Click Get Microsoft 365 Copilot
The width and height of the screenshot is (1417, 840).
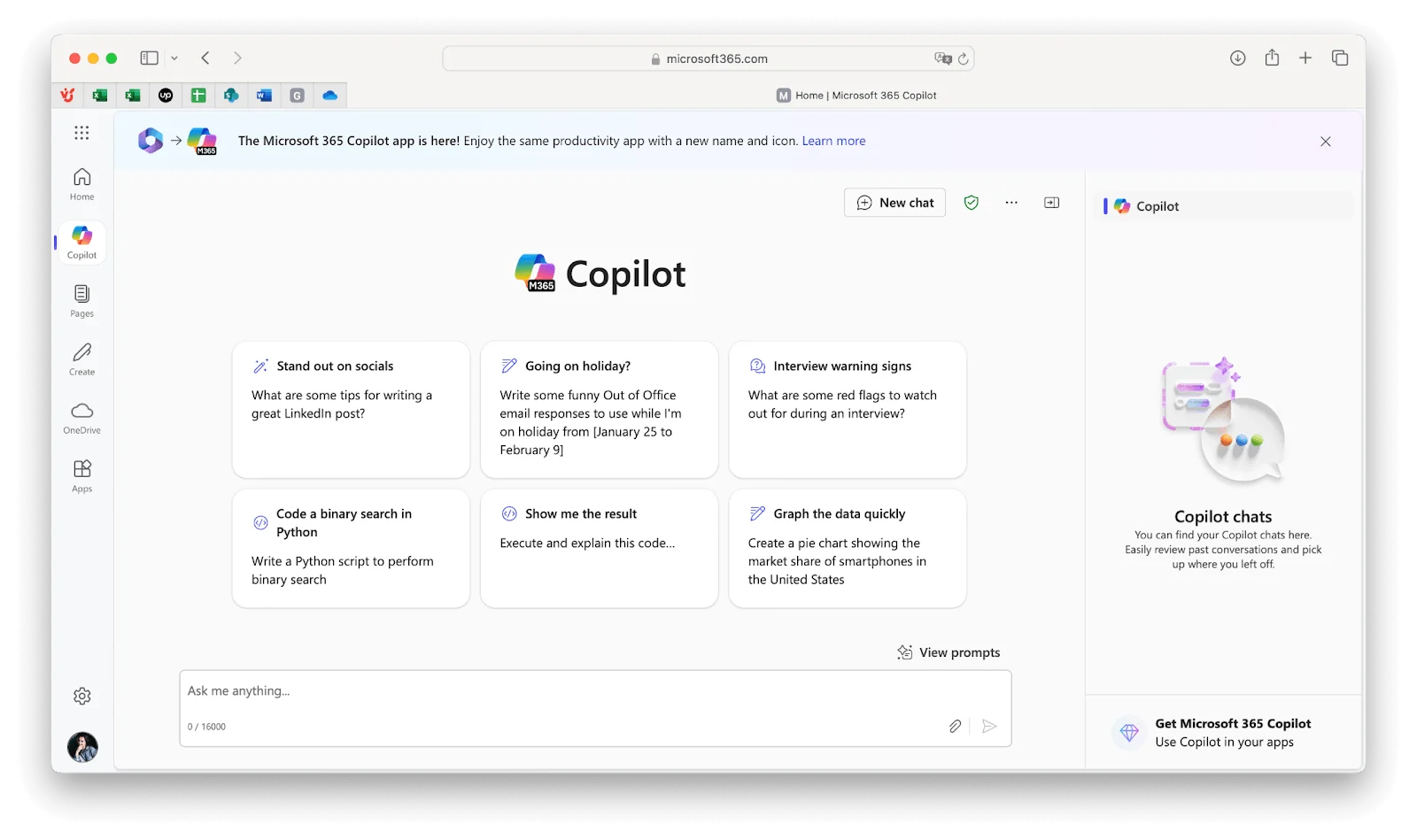pyautogui.click(x=1224, y=733)
